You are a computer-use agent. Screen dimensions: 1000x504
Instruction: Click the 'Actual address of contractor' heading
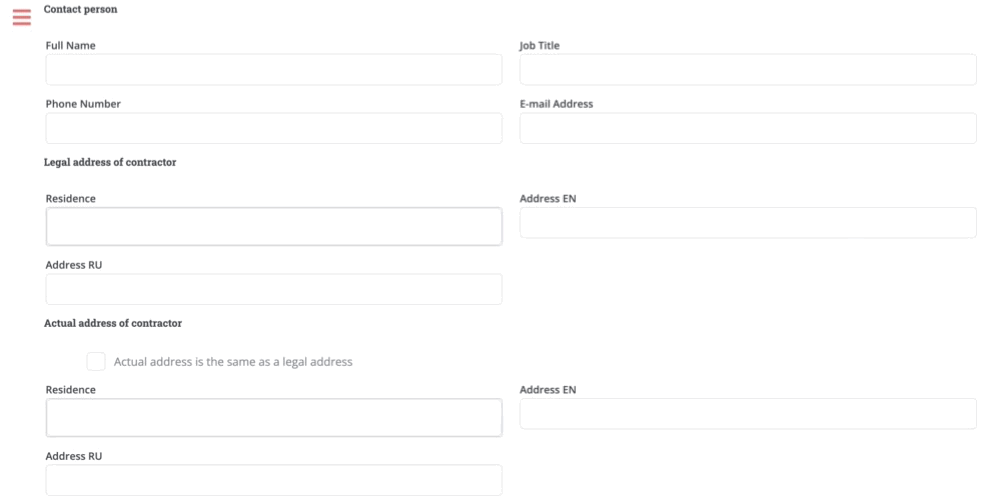[x=112, y=324]
